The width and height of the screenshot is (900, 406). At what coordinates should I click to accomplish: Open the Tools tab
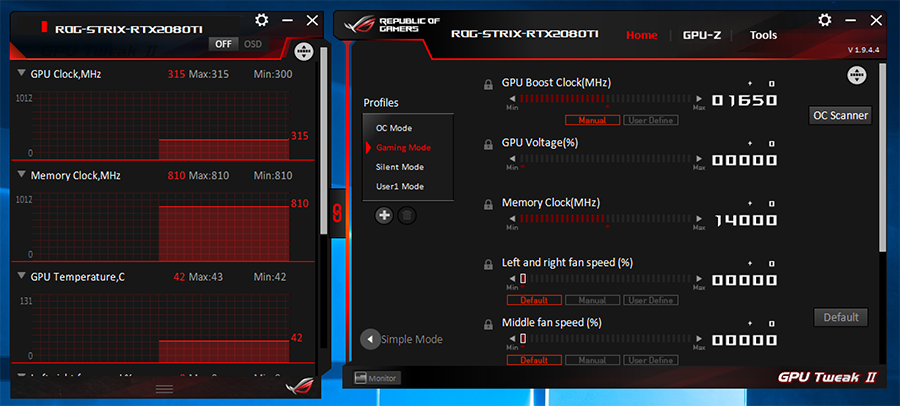pos(763,35)
